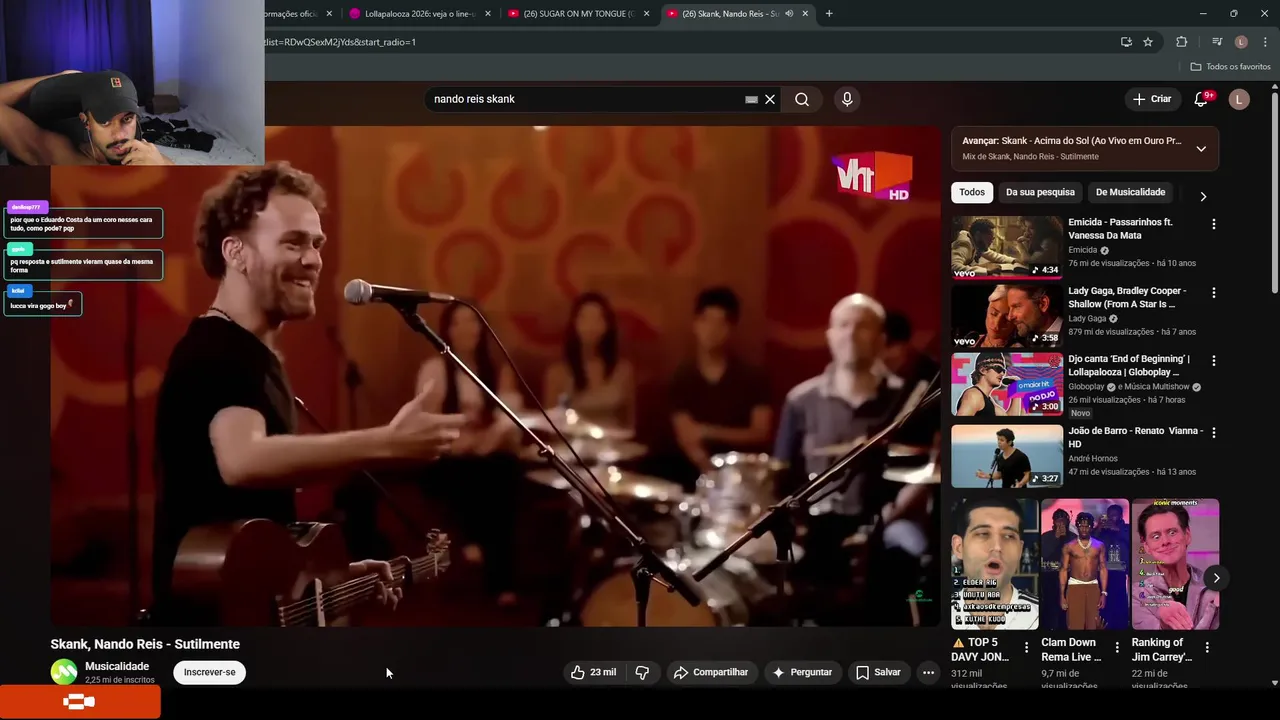
Task: Show more filter chips with the right arrow
Action: pyautogui.click(x=1203, y=196)
